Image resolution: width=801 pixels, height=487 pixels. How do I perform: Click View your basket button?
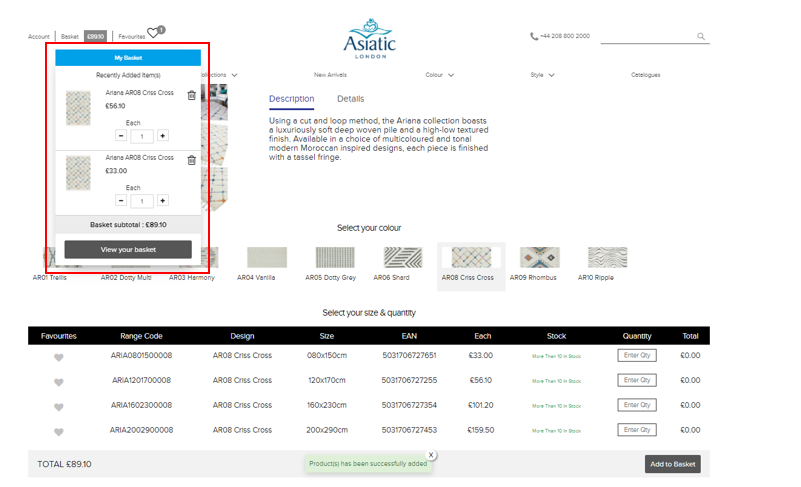(128, 249)
